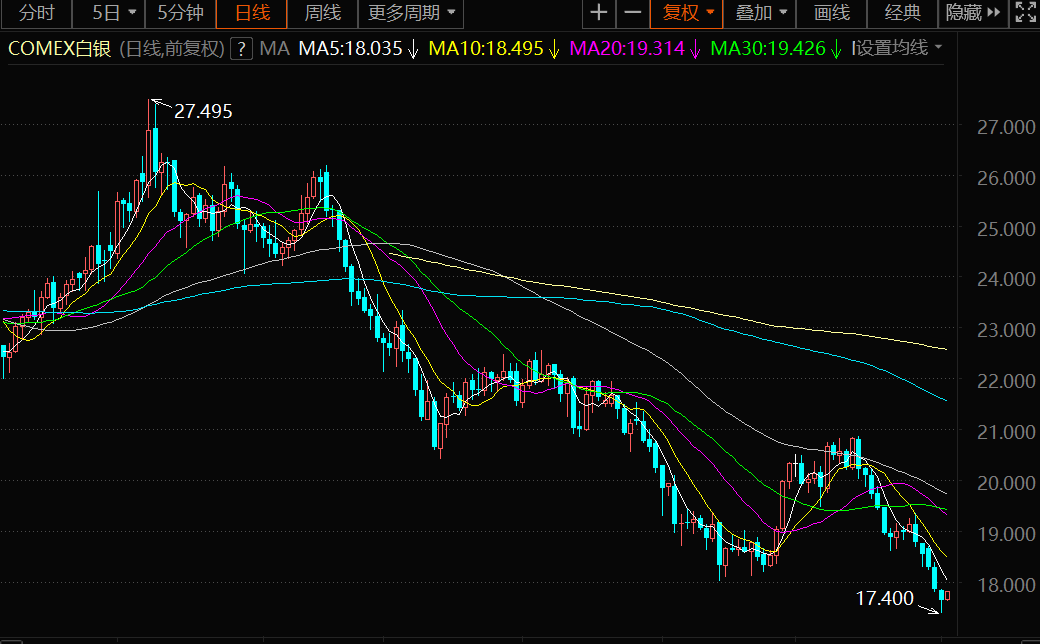Enter fullscreen with the expand icon
This screenshot has height=644, width=1040.
coord(1025,13)
